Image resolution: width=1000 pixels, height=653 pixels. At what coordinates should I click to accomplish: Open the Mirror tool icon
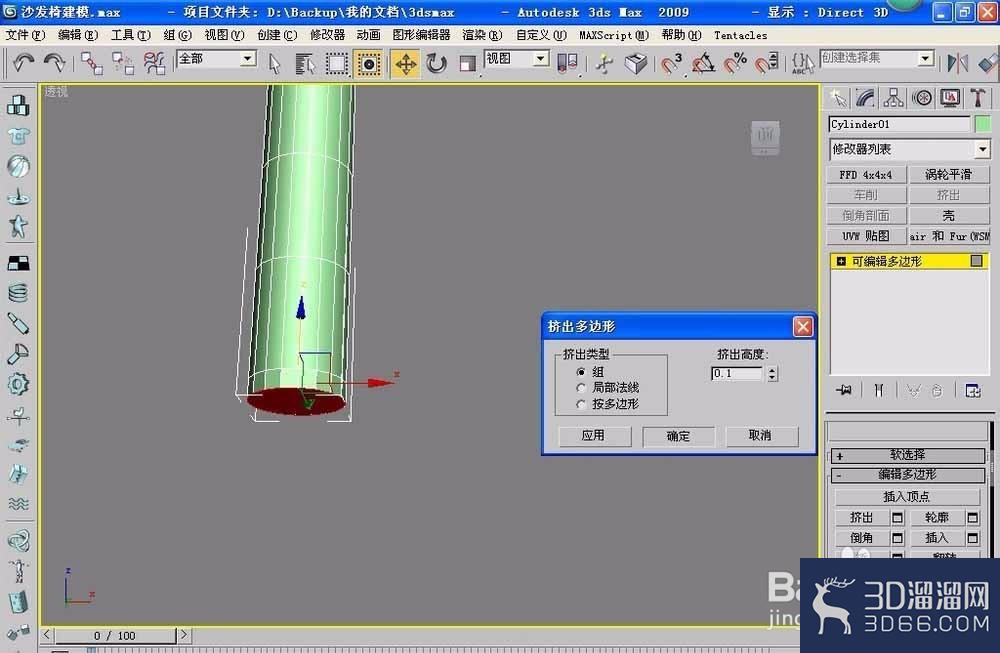(958, 63)
